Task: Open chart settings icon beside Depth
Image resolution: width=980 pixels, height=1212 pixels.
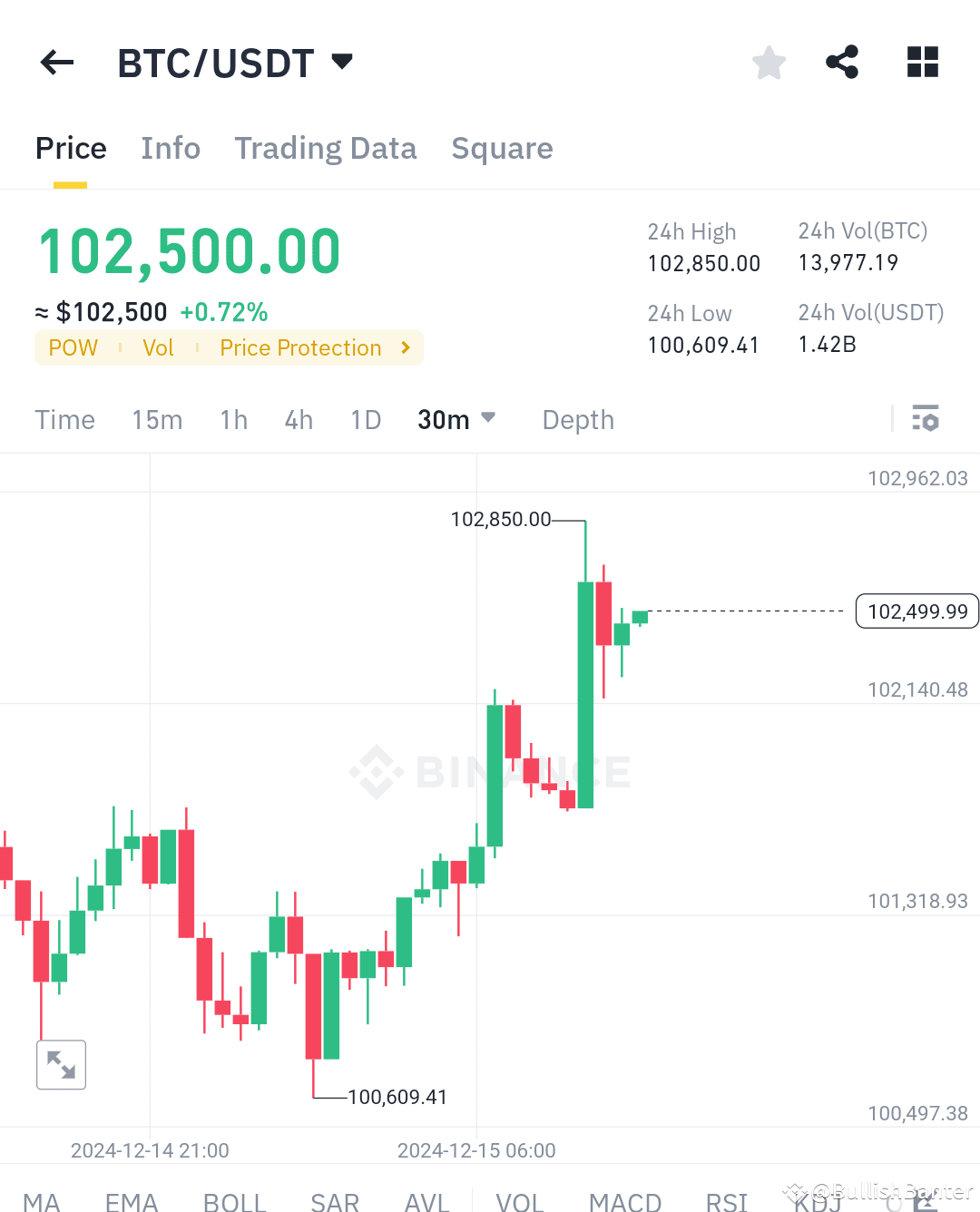Action: (x=926, y=419)
